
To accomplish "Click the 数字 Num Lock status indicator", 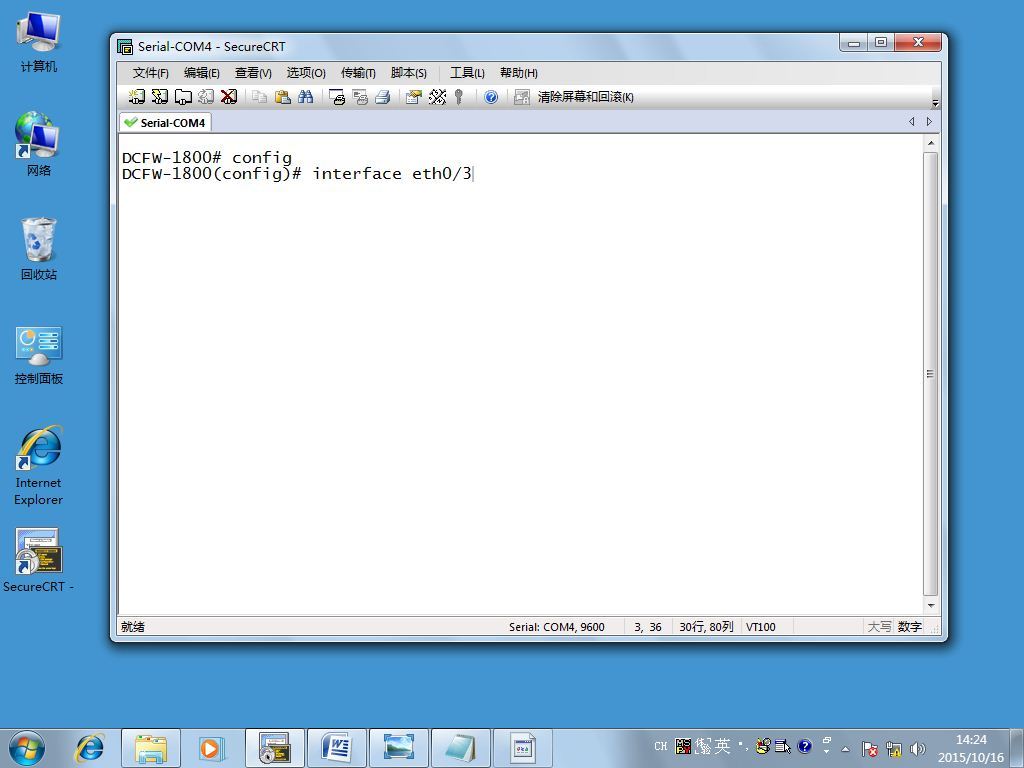I will pos(909,627).
